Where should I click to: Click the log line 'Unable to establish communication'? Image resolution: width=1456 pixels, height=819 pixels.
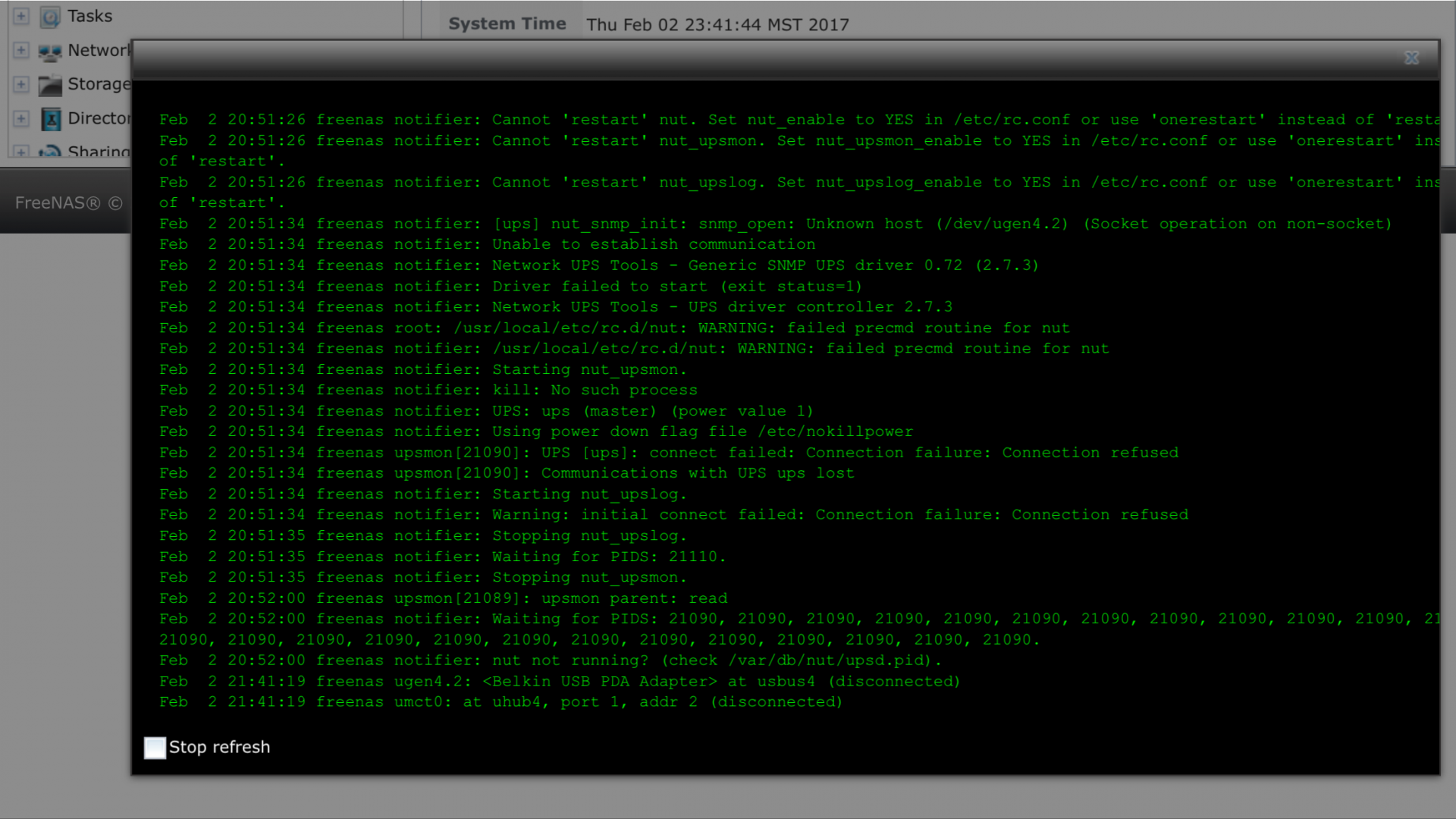click(488, 245)
